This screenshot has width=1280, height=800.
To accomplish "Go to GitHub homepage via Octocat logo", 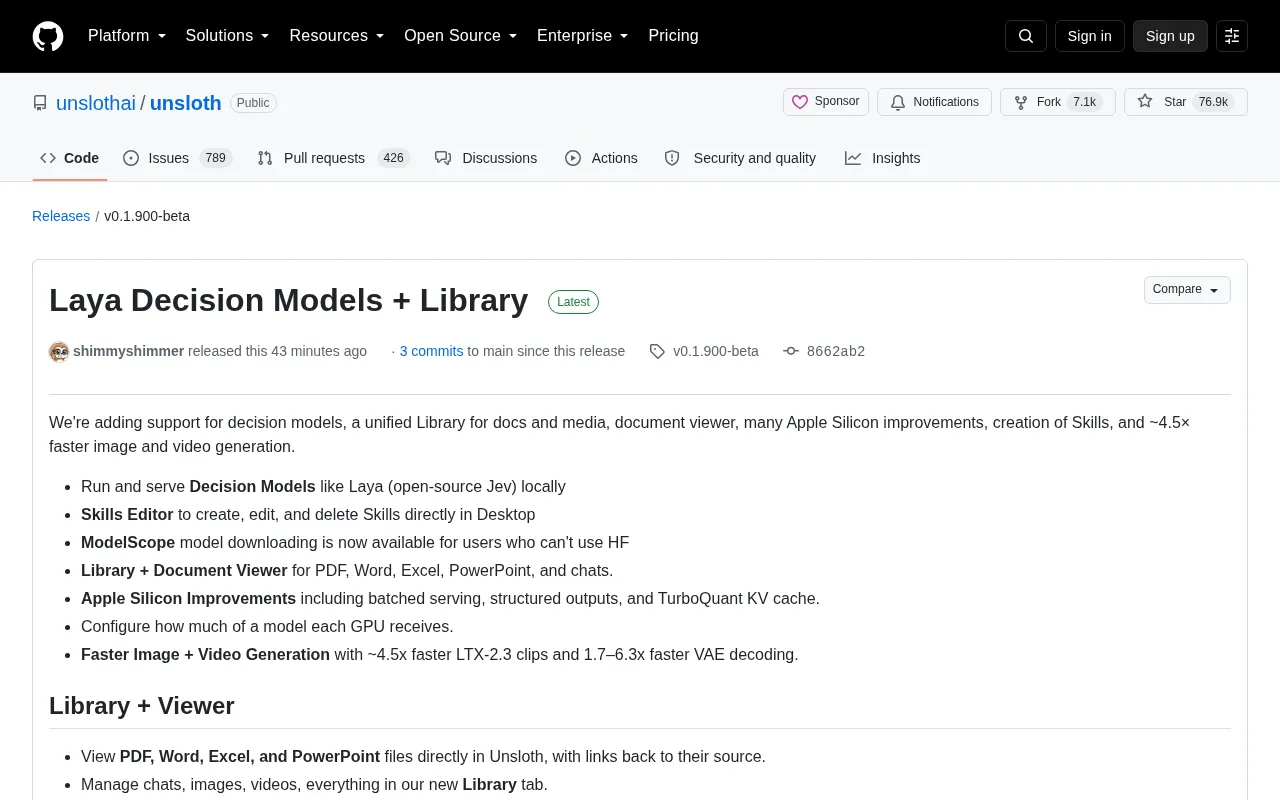I will pos(48,36).
